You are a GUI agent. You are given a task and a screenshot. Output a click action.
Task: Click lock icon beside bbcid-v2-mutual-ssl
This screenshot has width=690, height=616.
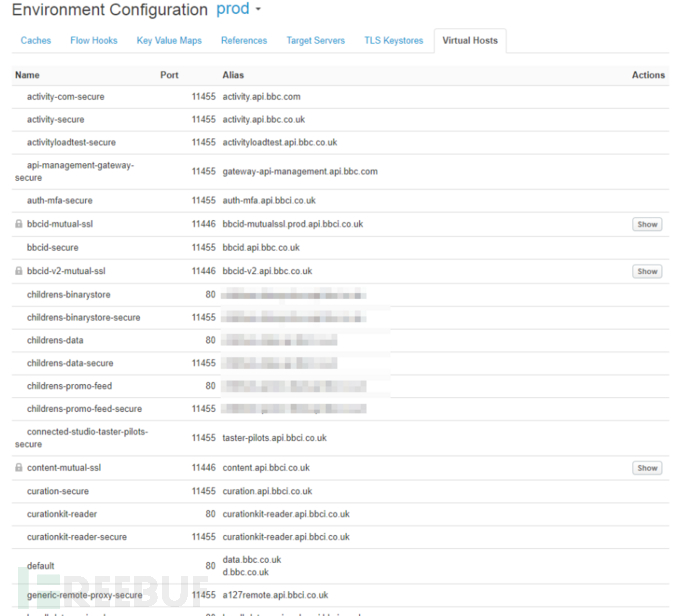18,271
